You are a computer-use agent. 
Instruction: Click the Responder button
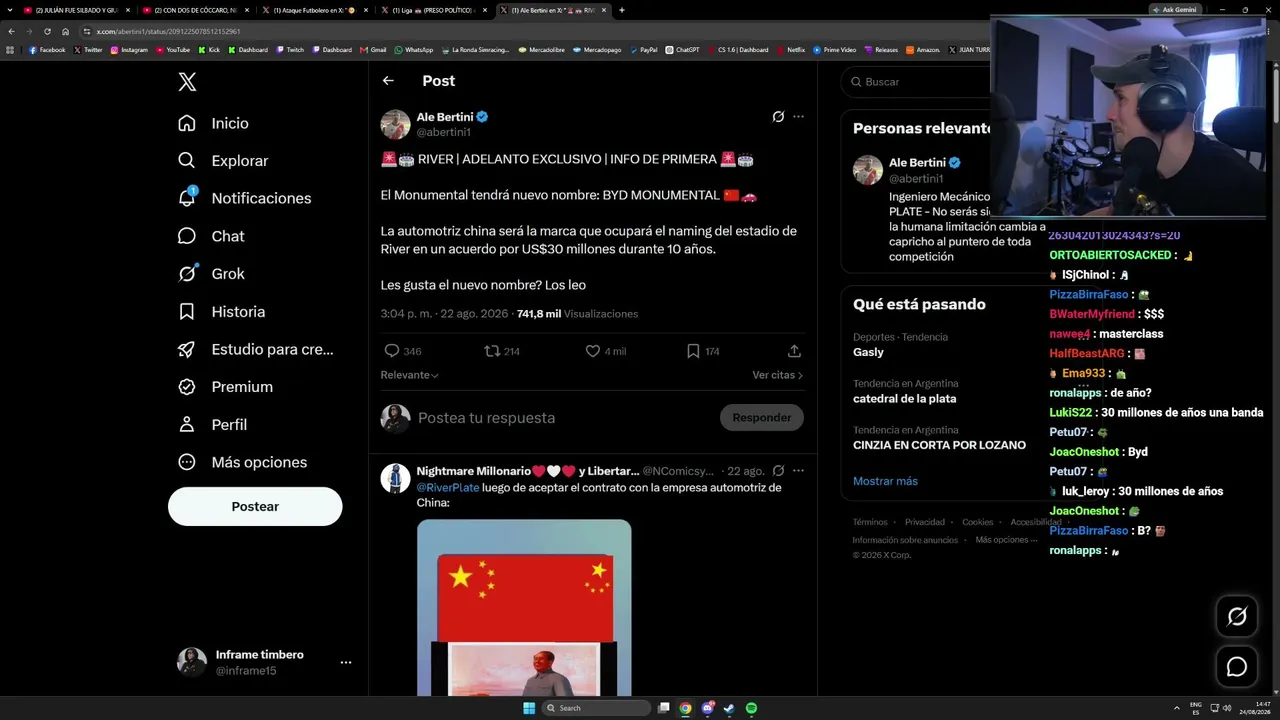pos(762,418)
